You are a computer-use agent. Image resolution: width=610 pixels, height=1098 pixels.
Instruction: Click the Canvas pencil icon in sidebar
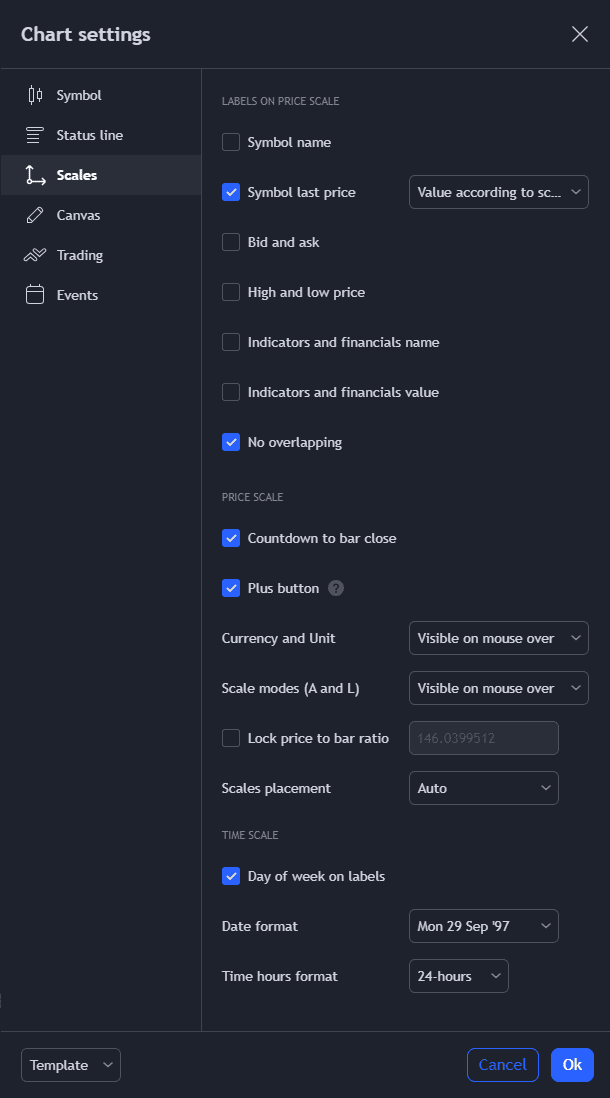(x=35, y=215)
